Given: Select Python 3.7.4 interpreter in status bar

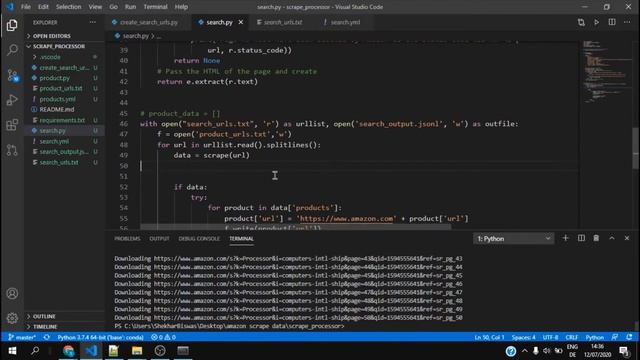Looking at the screenshot, I should pos(100,337).
